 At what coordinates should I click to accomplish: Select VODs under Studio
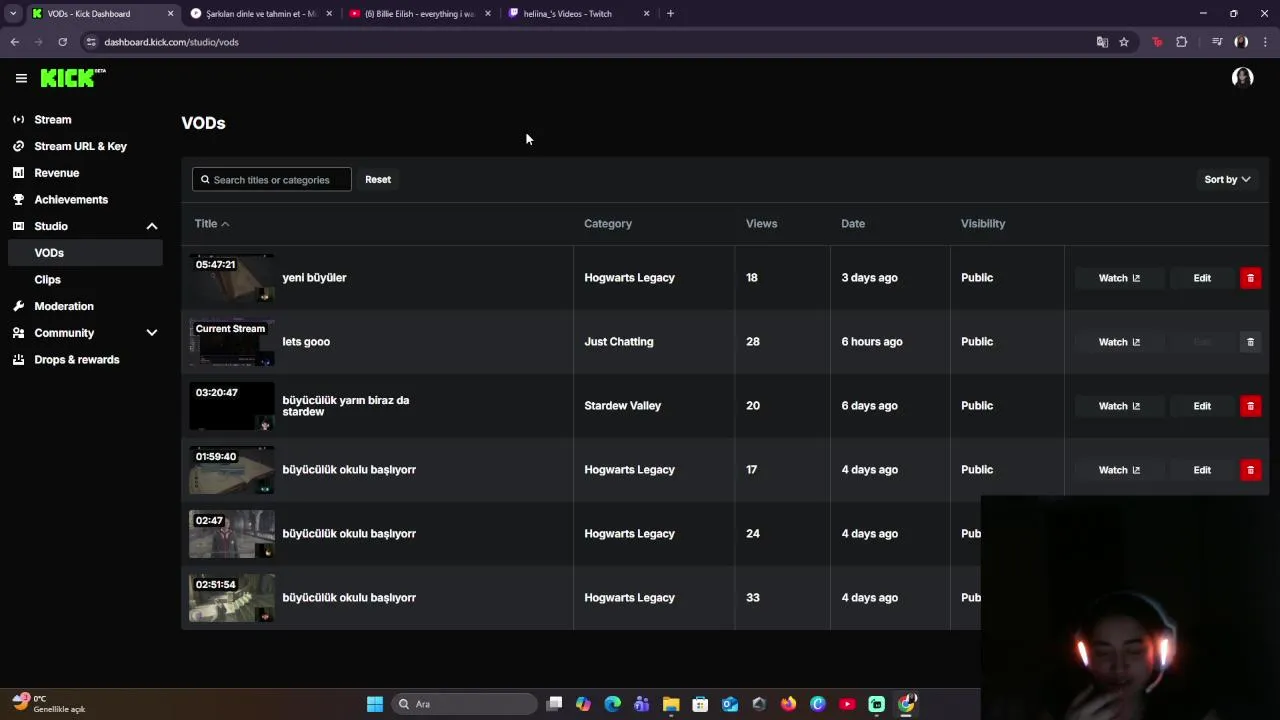click(84, 253)
